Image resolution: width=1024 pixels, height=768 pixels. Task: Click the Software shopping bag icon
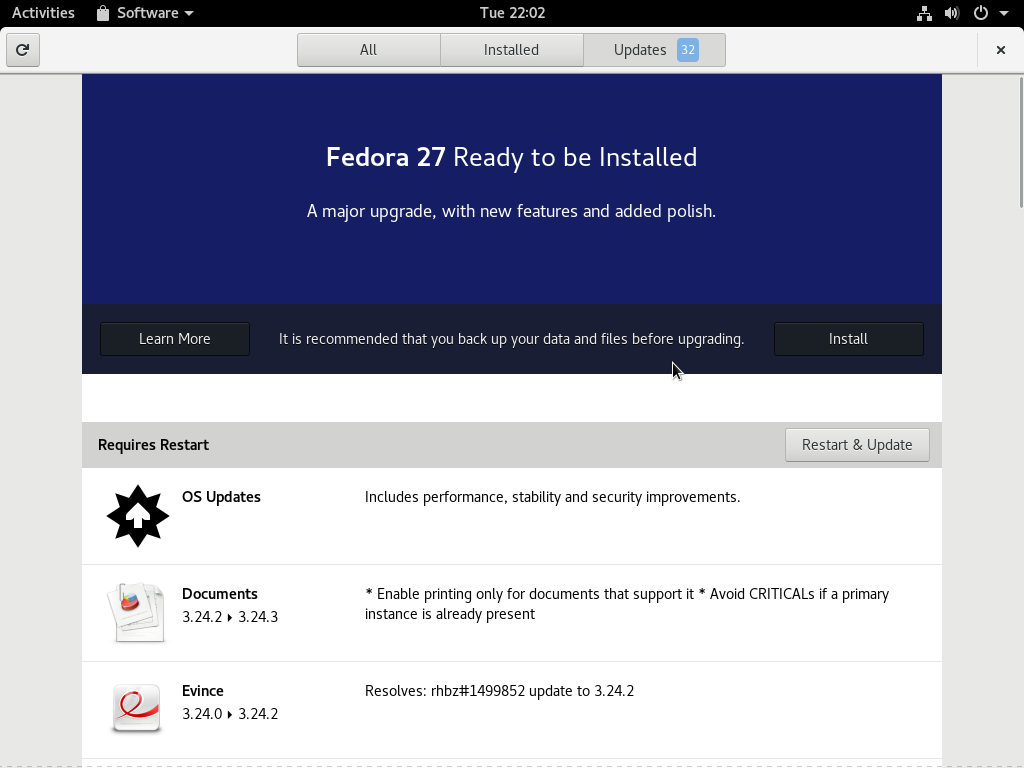pos(103,13)
